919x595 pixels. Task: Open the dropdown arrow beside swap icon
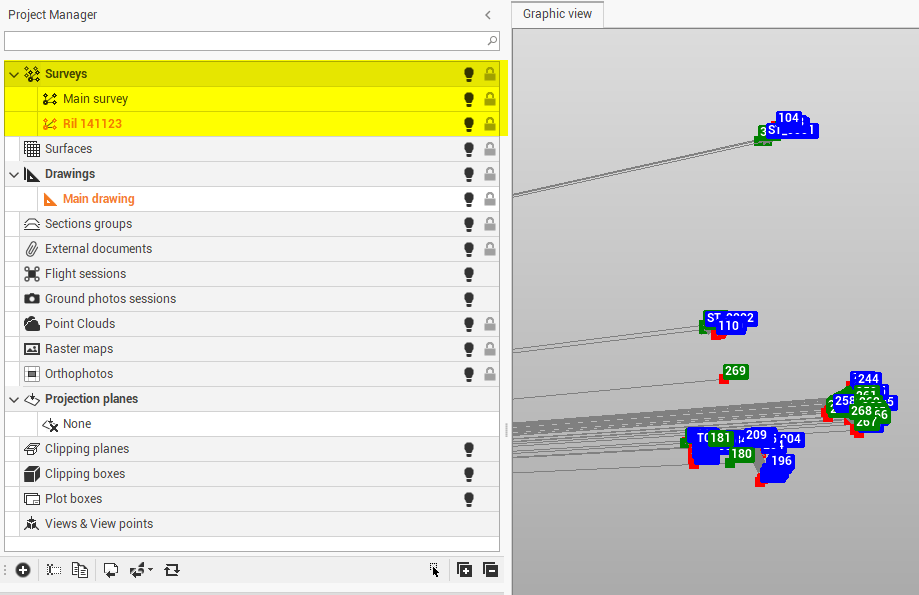[150, 570]
